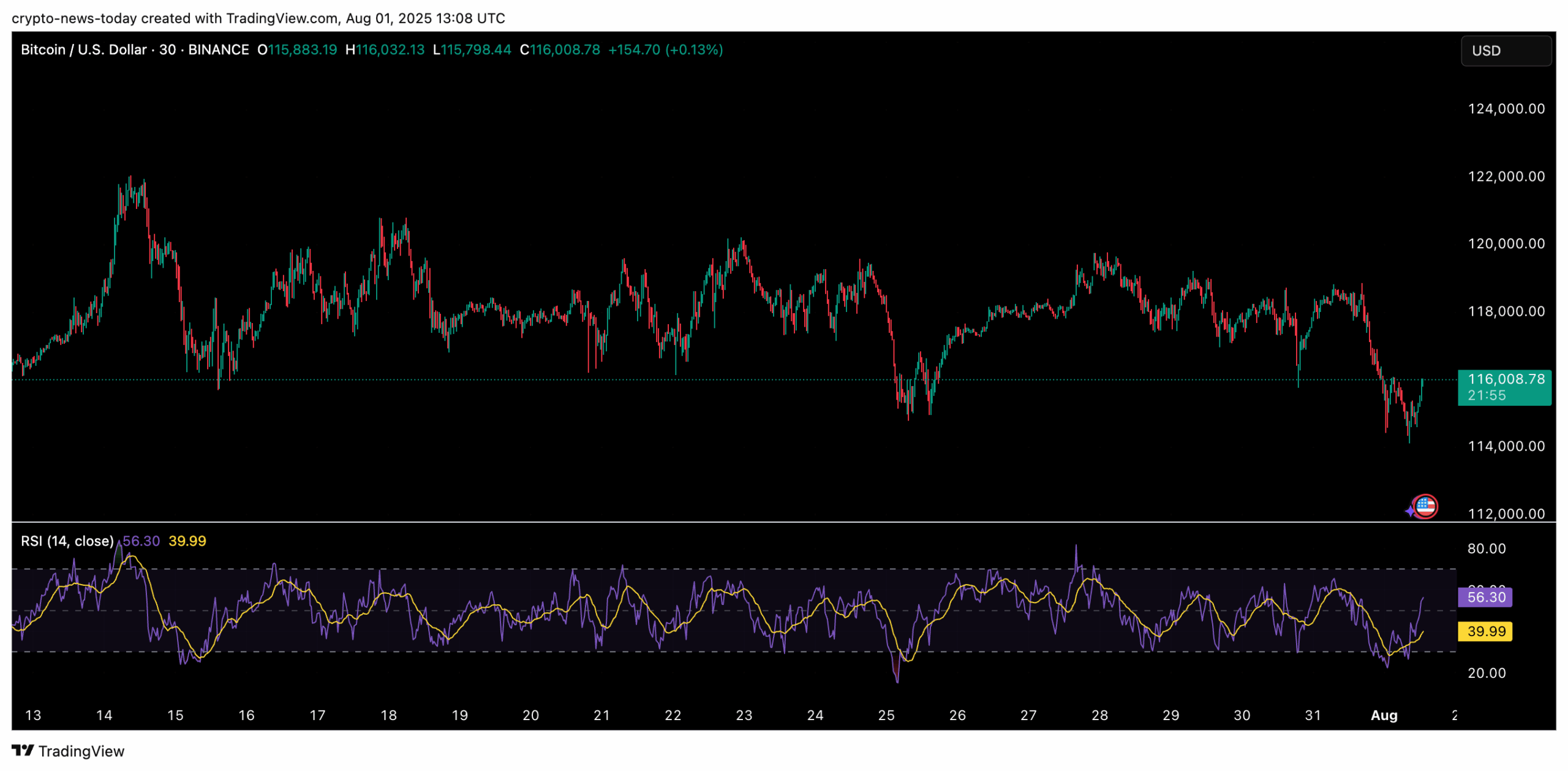Click the 31 date label on time axis
This screenshot has width=1568, height=771.
[1312, 715]
